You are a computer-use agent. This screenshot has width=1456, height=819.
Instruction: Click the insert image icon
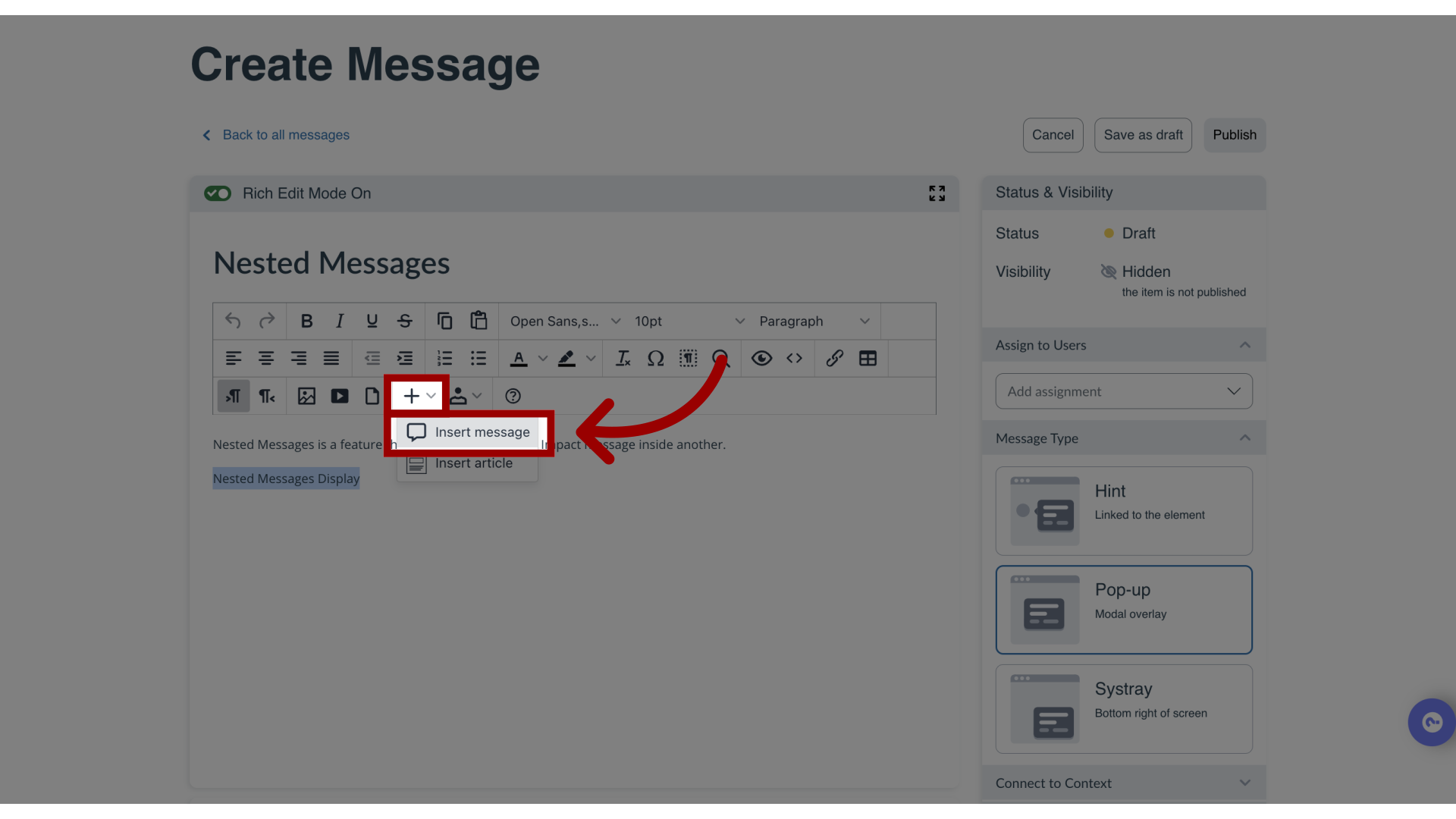(306, 396)
